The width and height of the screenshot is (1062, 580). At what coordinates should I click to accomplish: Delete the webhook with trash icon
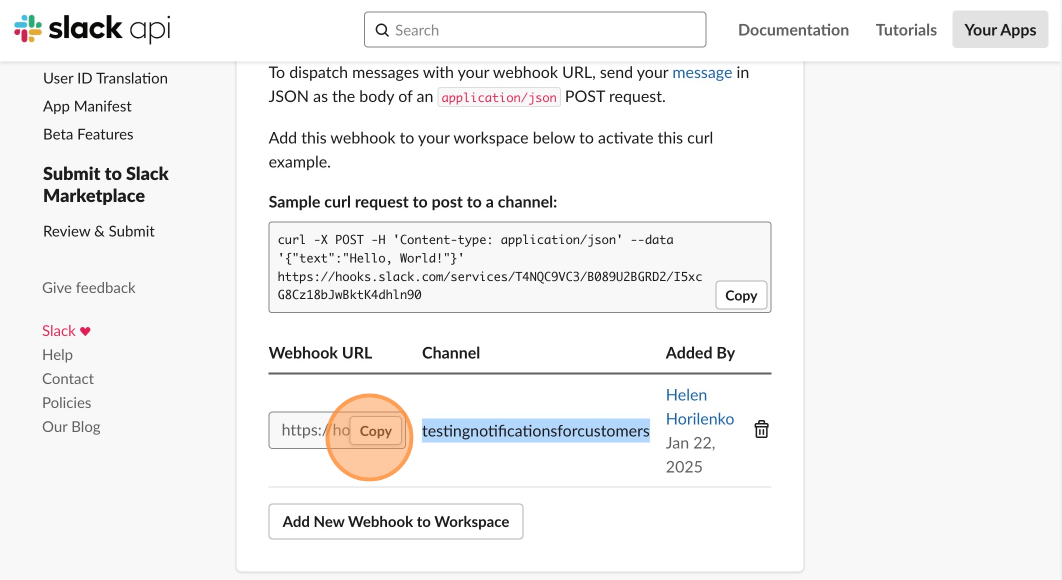[x=761, y=430]
